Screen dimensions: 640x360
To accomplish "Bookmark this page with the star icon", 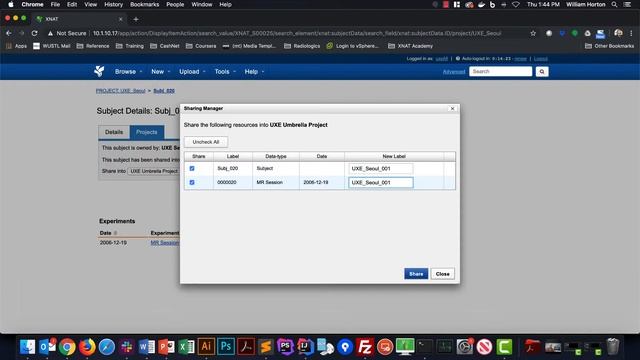I will tap(533, 33).
